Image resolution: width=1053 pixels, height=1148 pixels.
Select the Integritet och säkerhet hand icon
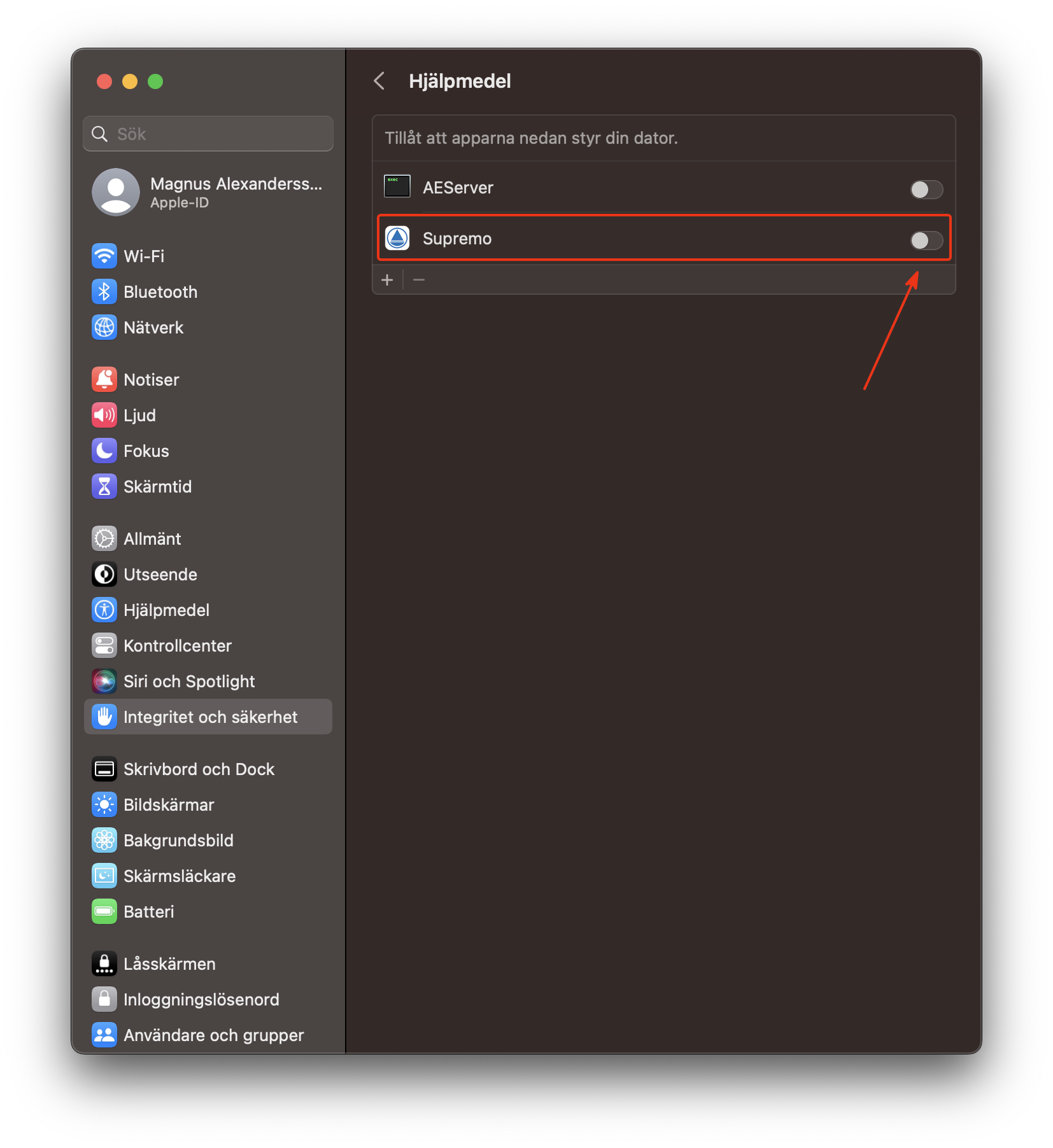coord(104,717)
